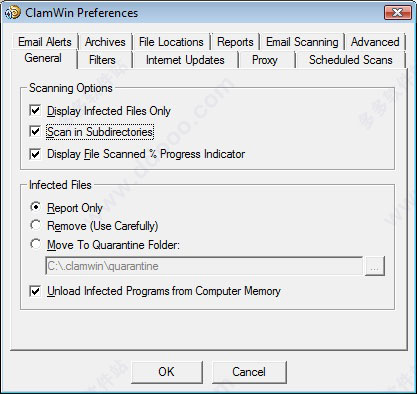
Task: Uncheck Unload Infected Programs from Computer Memory
Action: tap(35, 291)
